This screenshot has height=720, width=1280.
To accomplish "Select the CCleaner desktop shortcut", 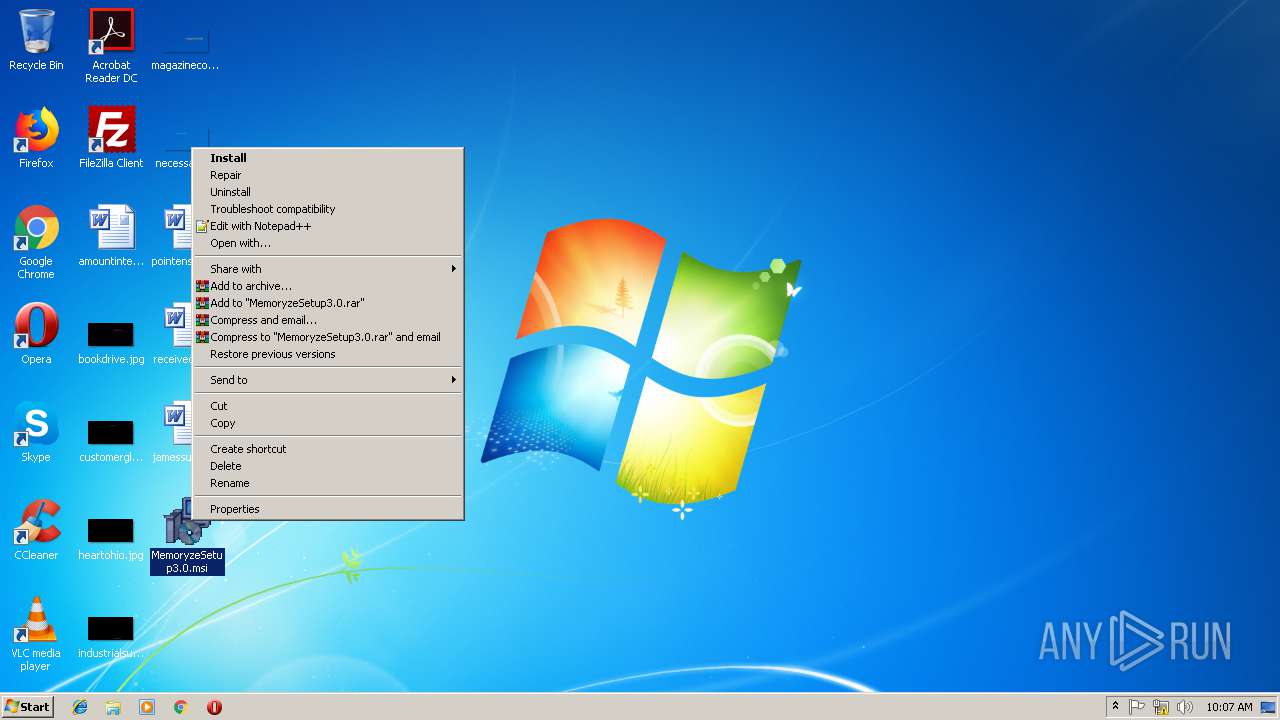I will (x=36, y=530).
